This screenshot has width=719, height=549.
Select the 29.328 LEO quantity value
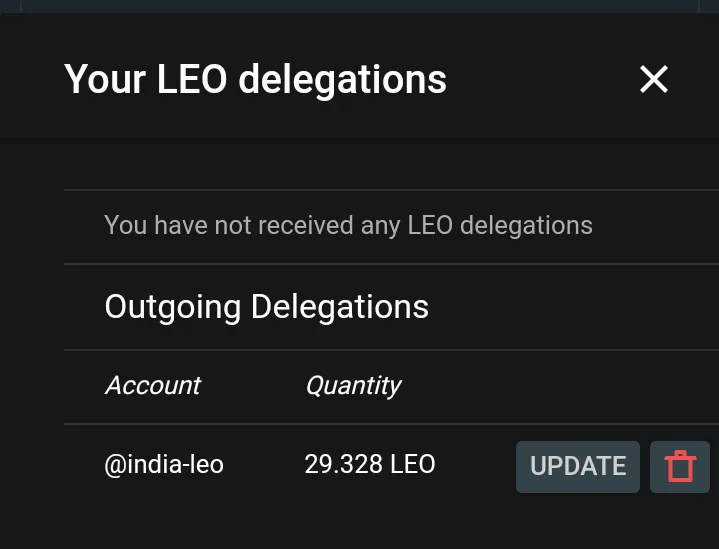[370, 464]
